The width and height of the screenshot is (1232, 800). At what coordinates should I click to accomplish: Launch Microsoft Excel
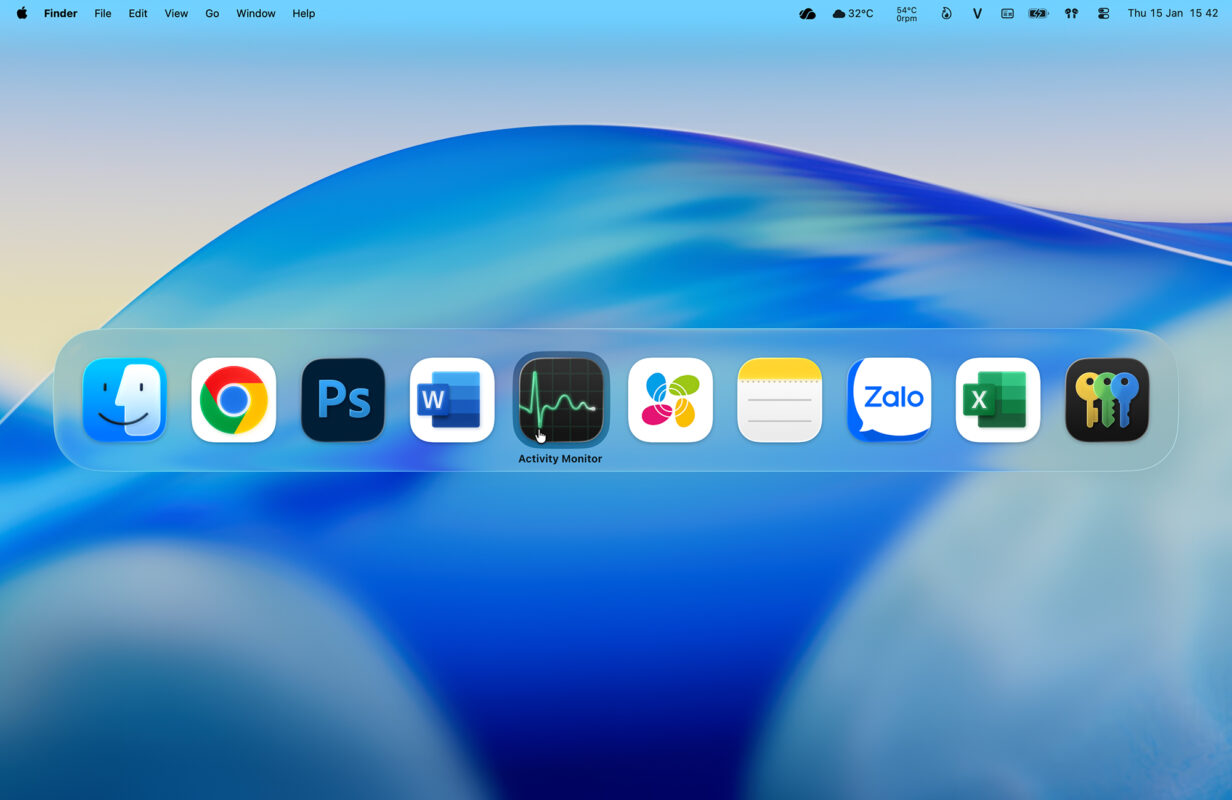pos(998,398)
